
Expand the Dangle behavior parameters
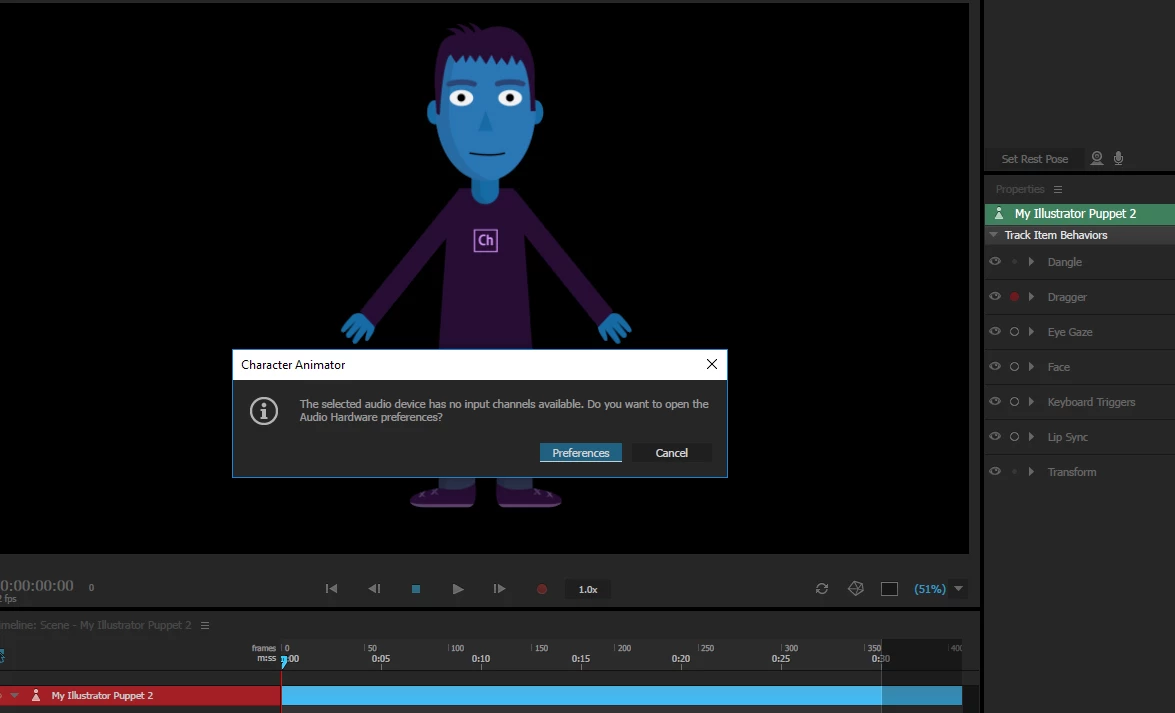(x=1031, y=262)
